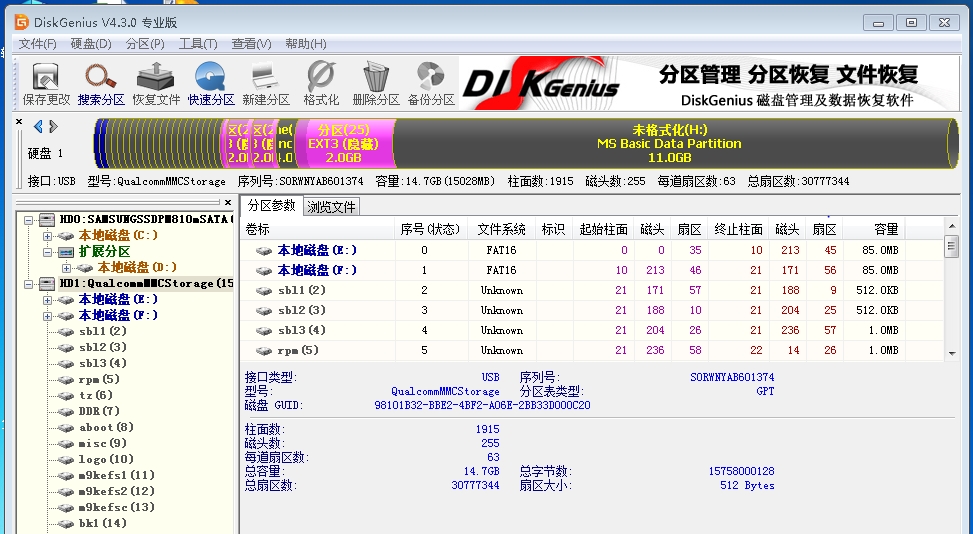Open the 备份分区 backup partition tool

click(431, 84)
